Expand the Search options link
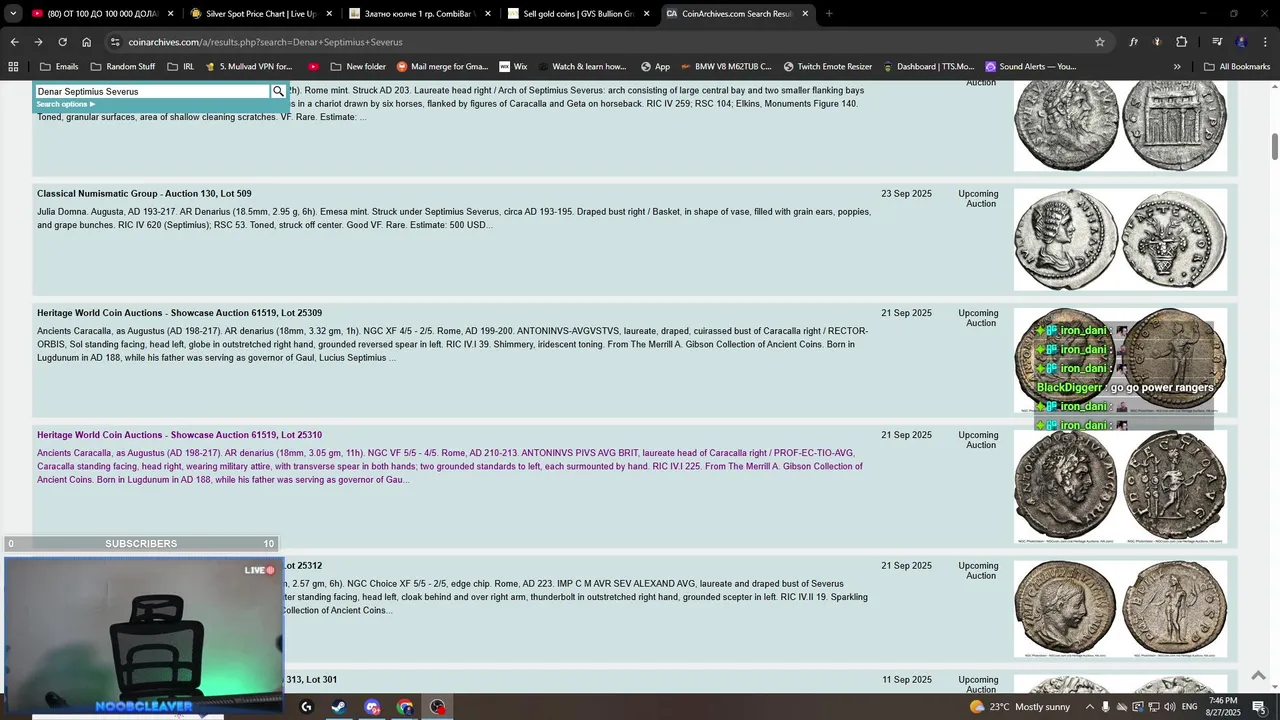 (x=66, y=104)
